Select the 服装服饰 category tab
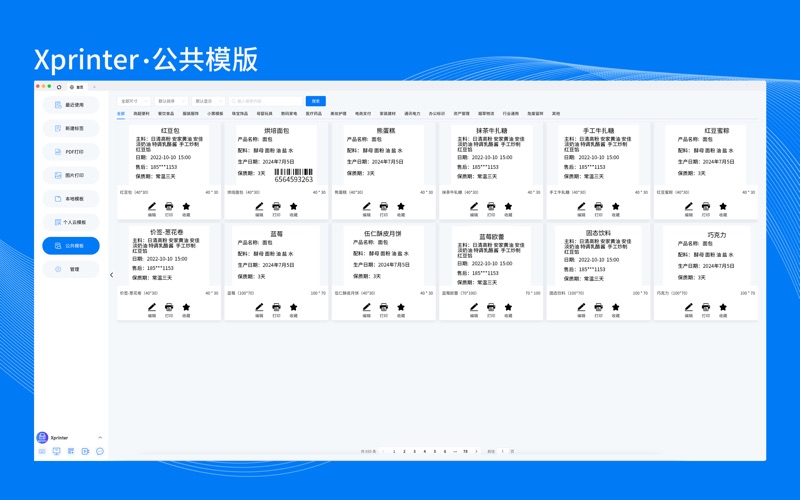Viewport: 800px width, 500px height. click(190, 114)
